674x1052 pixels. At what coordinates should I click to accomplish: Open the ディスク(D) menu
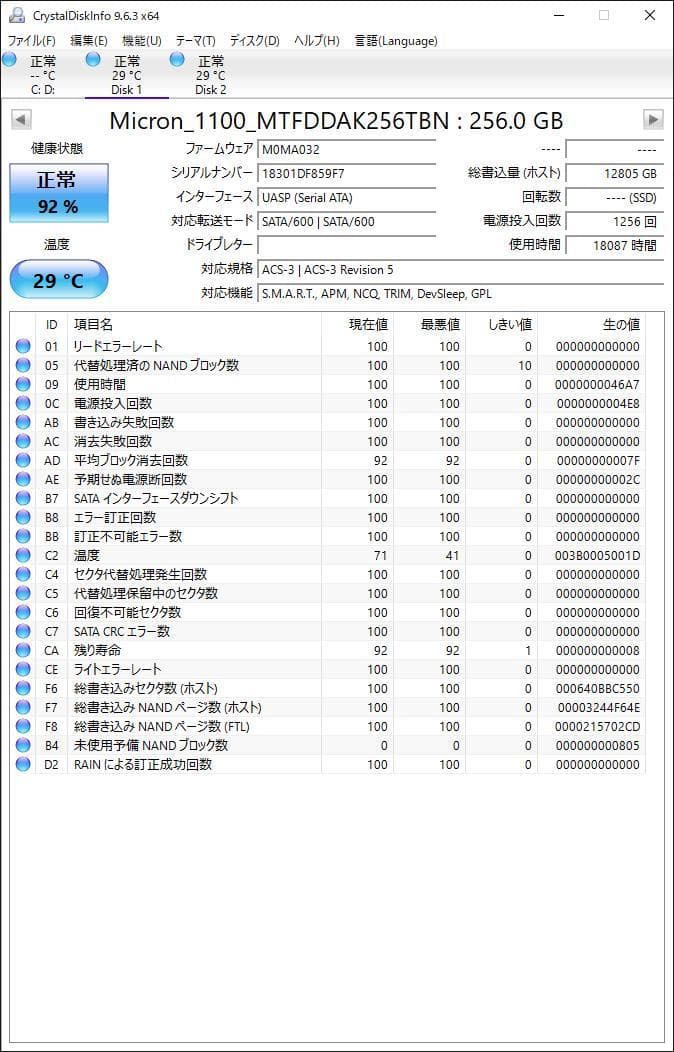(254, 40)
